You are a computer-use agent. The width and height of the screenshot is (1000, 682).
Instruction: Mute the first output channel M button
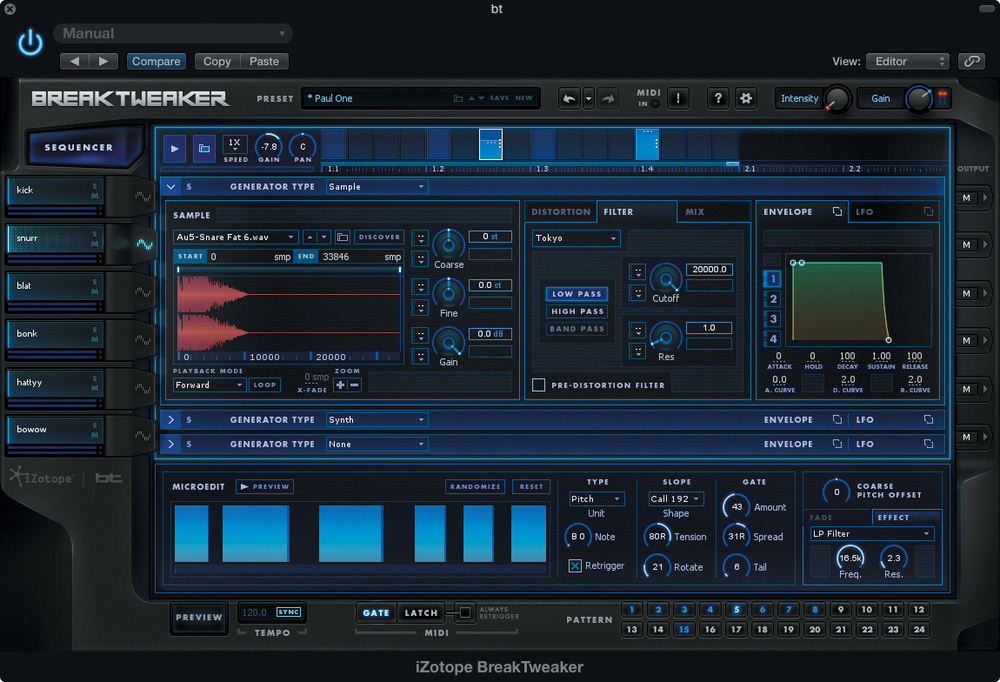point(966,198)
